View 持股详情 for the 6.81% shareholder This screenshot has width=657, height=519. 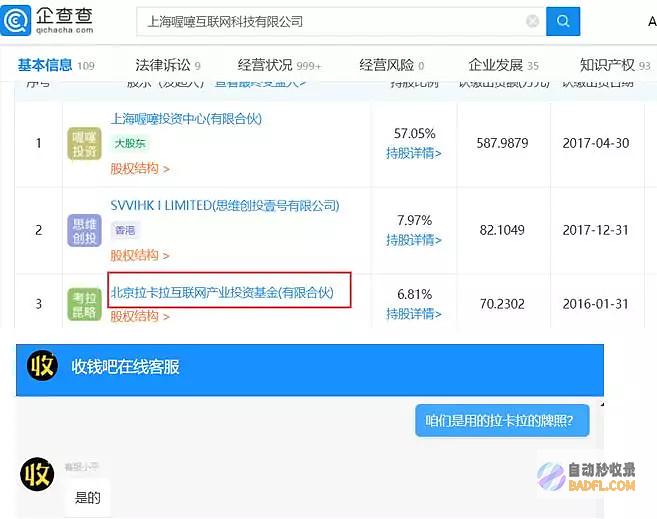(414, 314)
